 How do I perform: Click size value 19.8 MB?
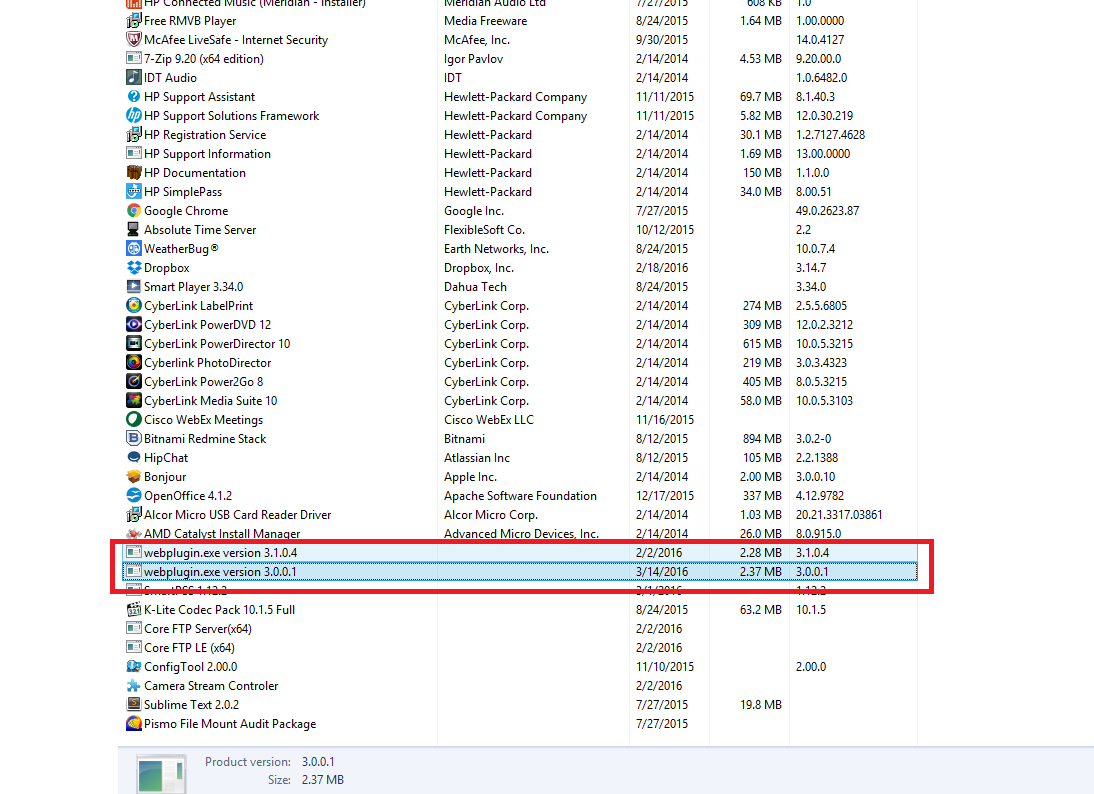pyautogui.click(x=760, y=705)
